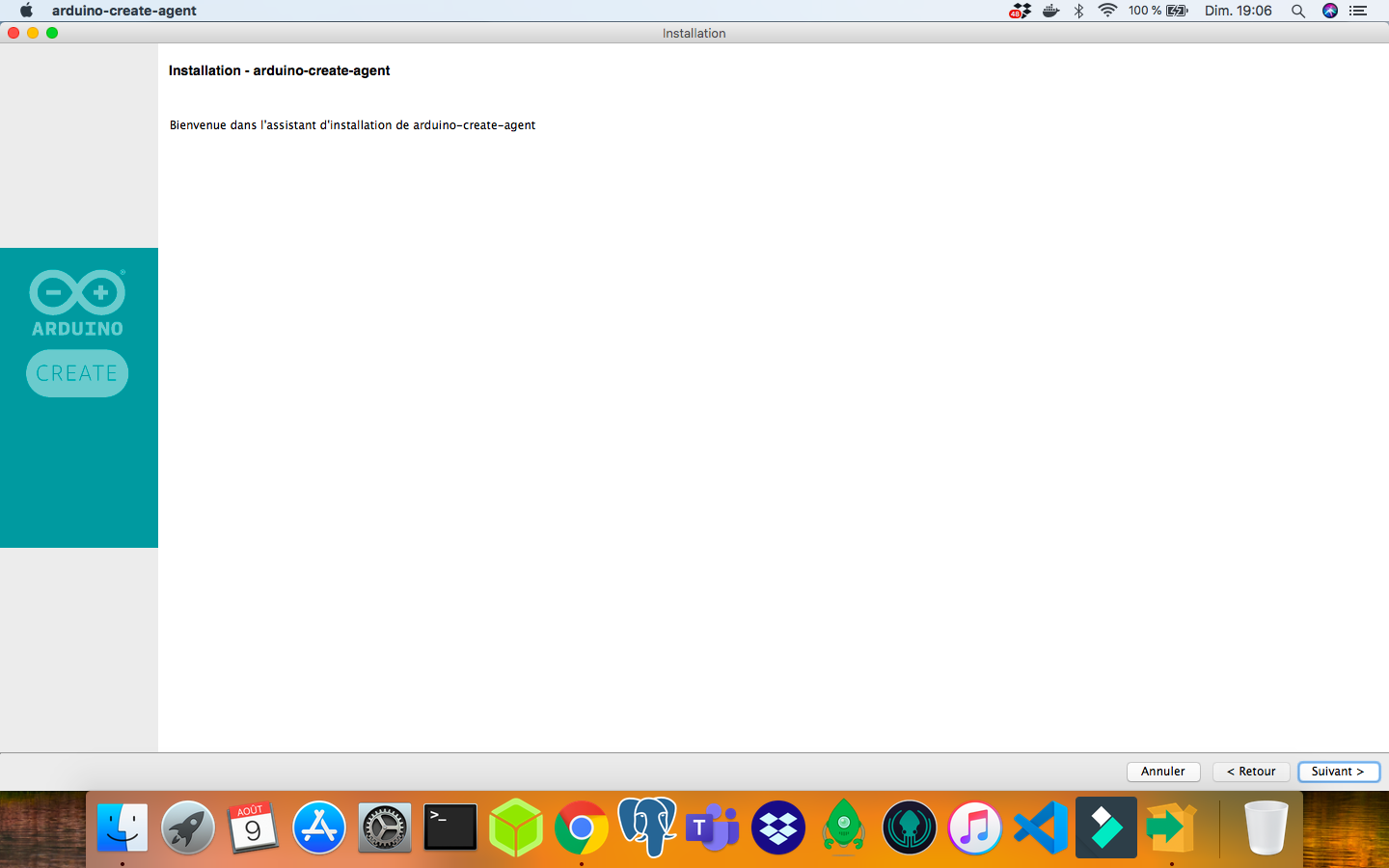Image resolution: width=1389 pixels, height=868 pixels.
Task: Click the Bienvenue welcome message text
Action: (352, 125)
